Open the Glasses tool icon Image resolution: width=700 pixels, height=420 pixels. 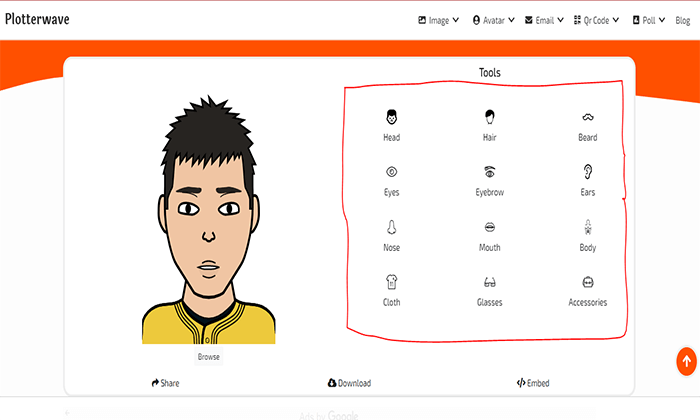coord(490,282)
